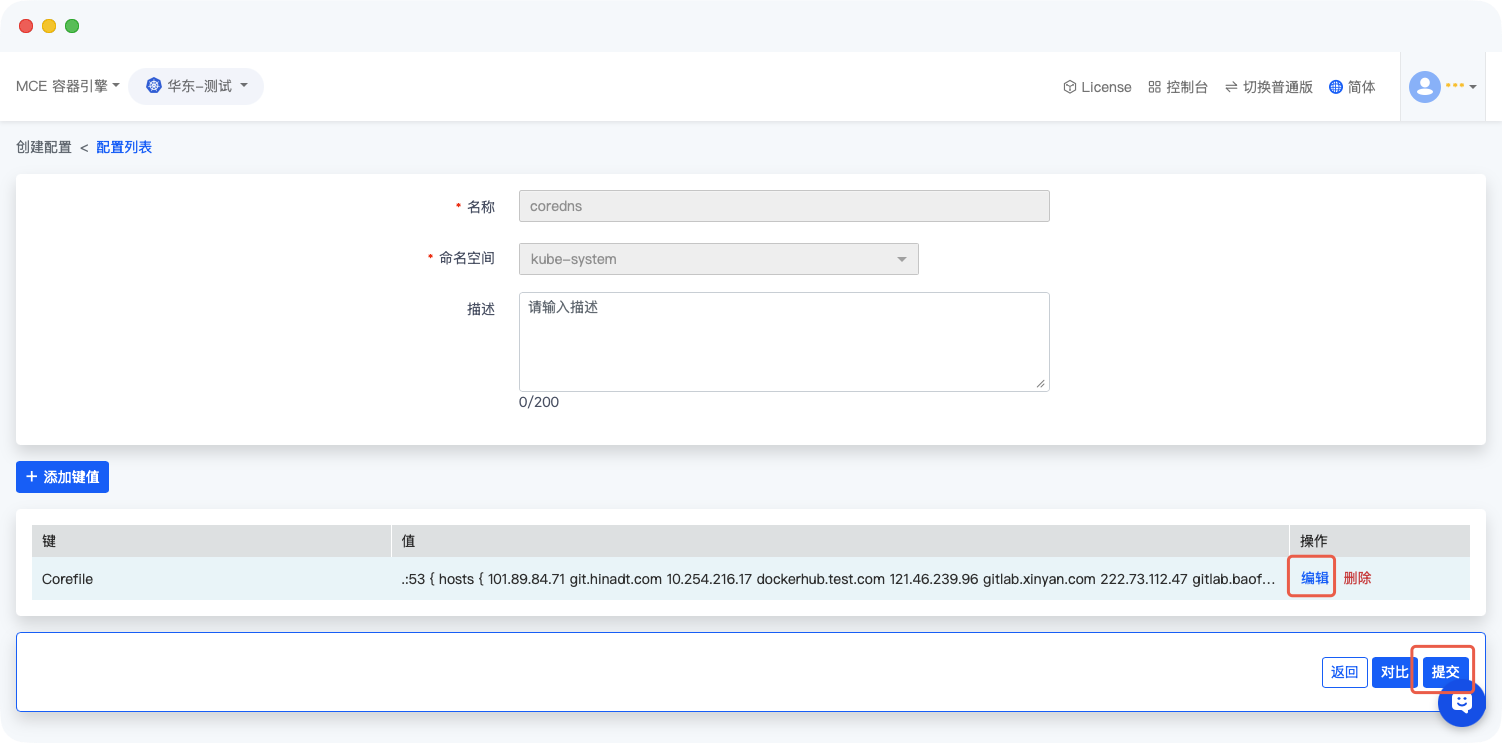1502x743 pixels.
Task: Click the 简体 language globe
Action: point(1336,87)
